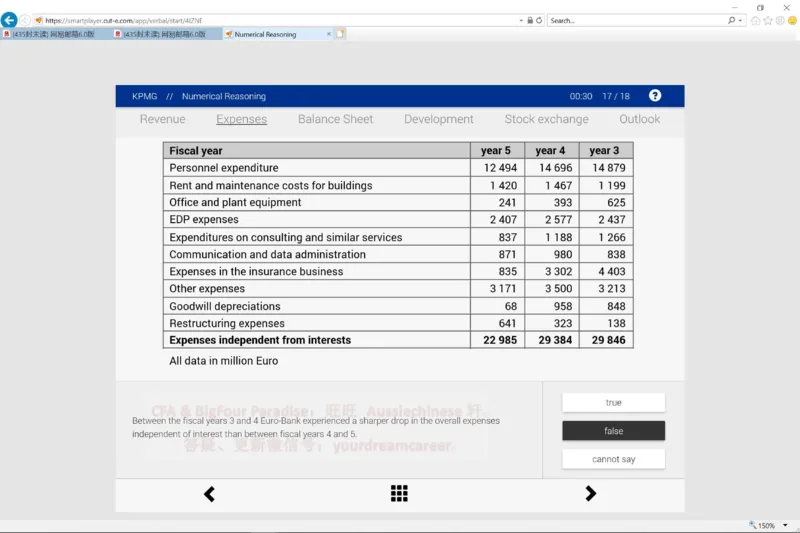Click the 'Fiscal year' header cell

tap(316, 150)
